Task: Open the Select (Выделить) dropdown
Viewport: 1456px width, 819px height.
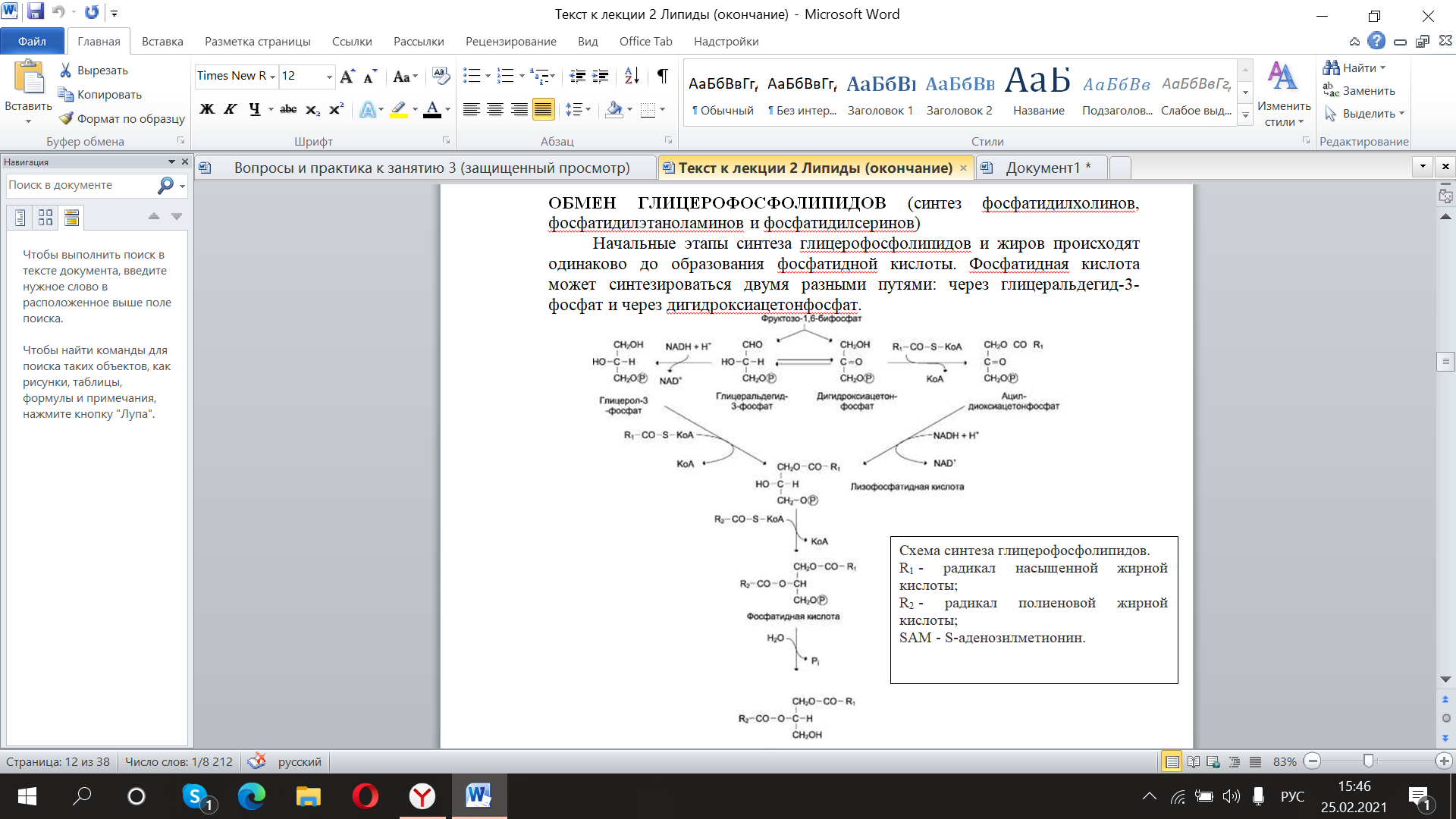Action: coord(1365,114)
